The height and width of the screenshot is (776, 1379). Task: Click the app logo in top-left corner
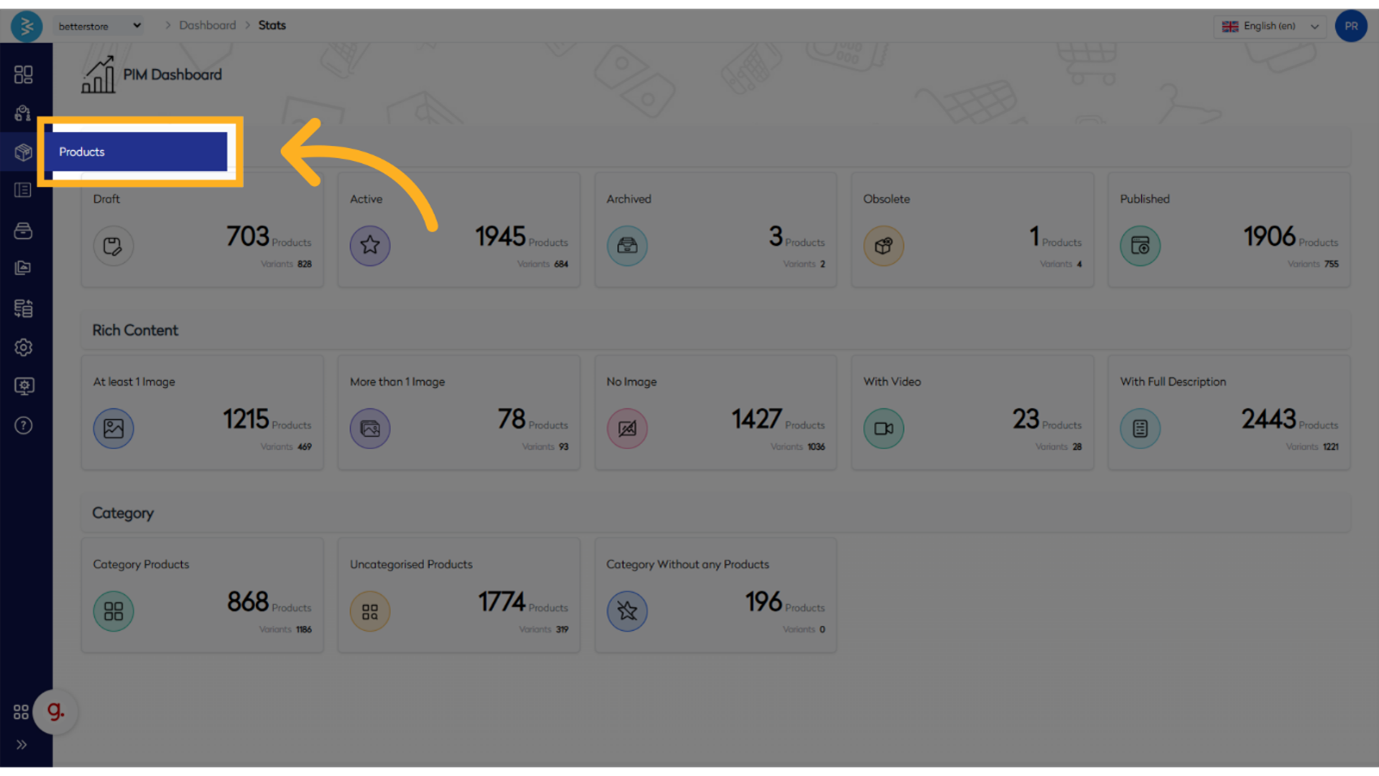pos(26,26)
